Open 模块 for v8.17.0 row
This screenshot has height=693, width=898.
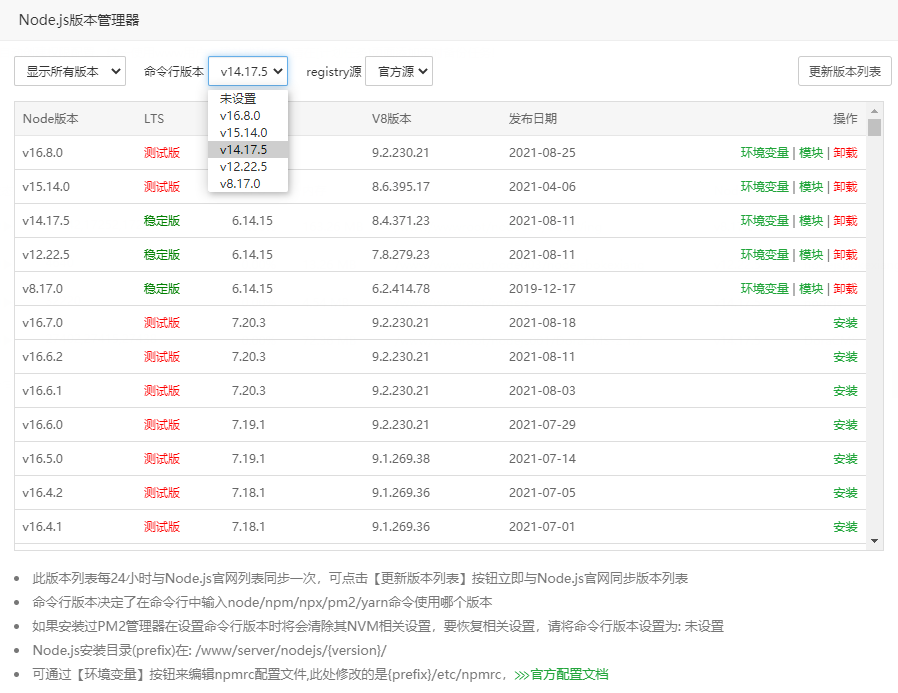(811, 289)
